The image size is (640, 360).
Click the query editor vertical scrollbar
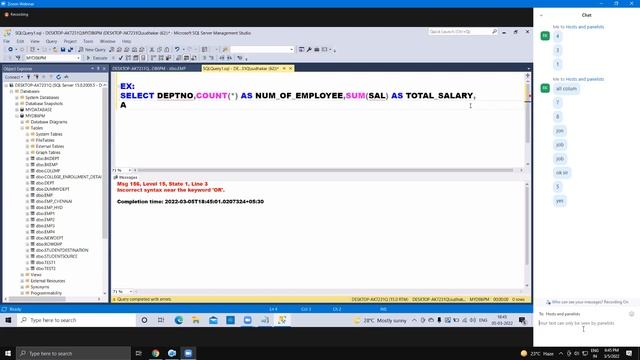(527, 119)
